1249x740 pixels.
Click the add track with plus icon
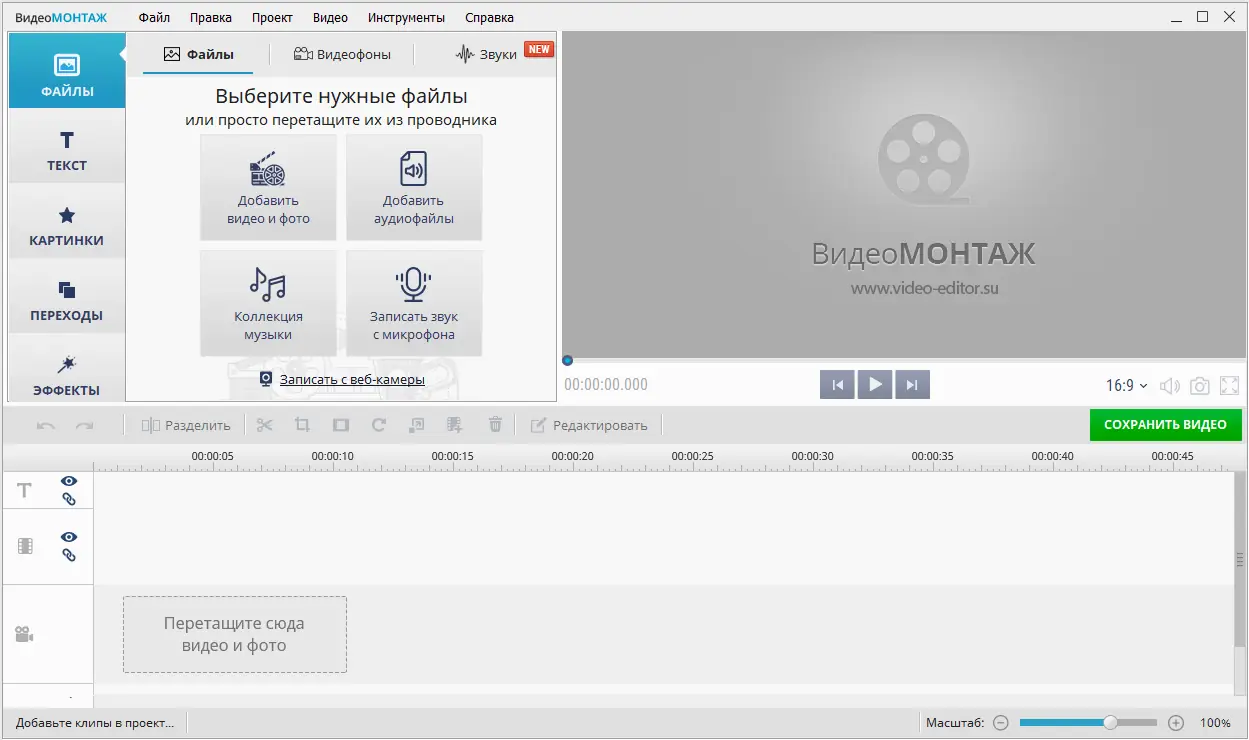point(455,425)
